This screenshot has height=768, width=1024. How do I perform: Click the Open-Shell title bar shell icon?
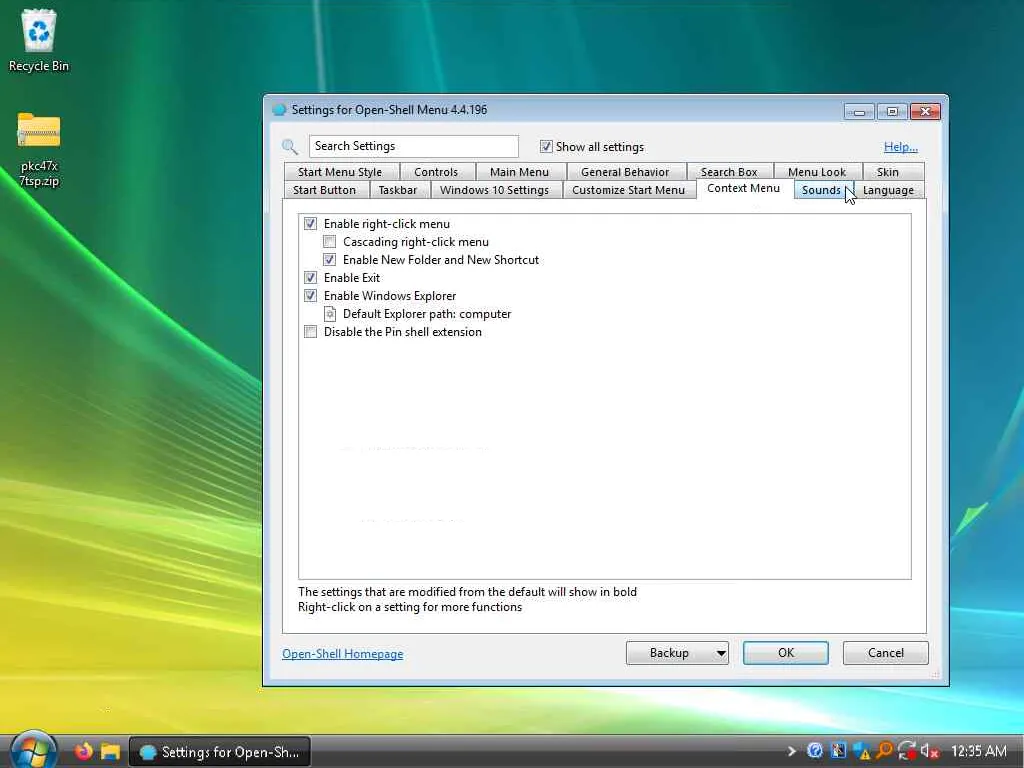[279, 110]
